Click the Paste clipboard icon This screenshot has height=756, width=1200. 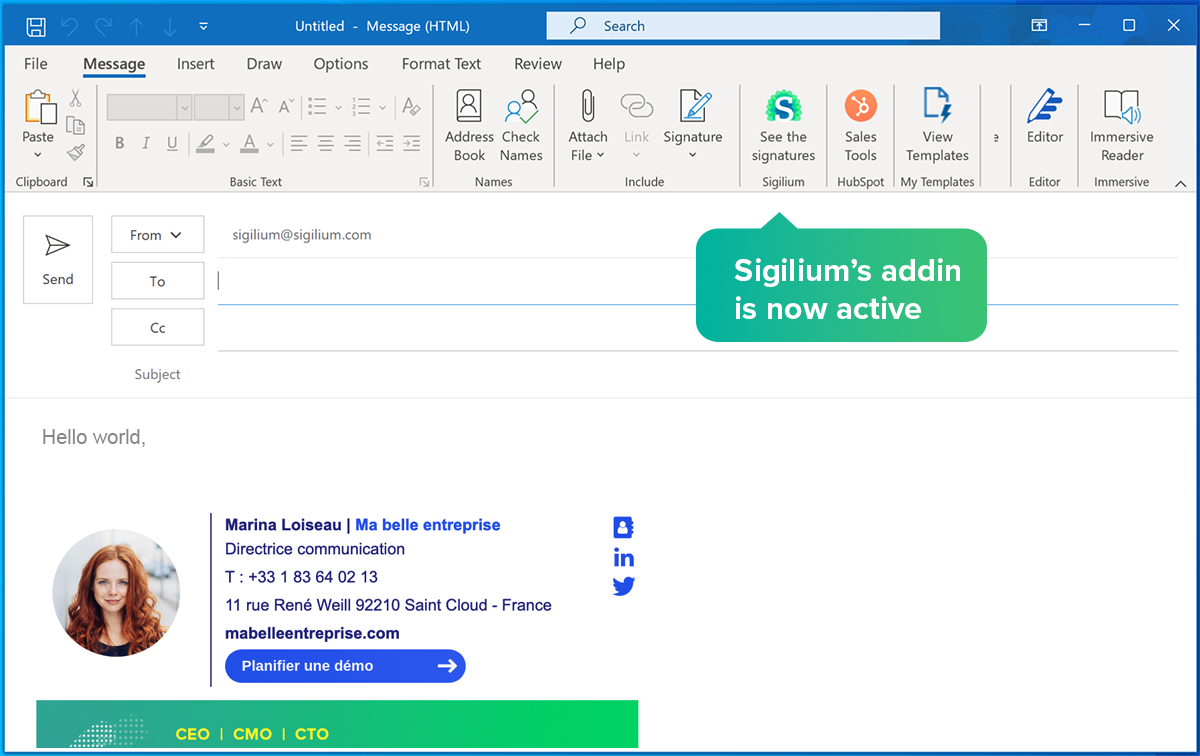click(39, 108)
